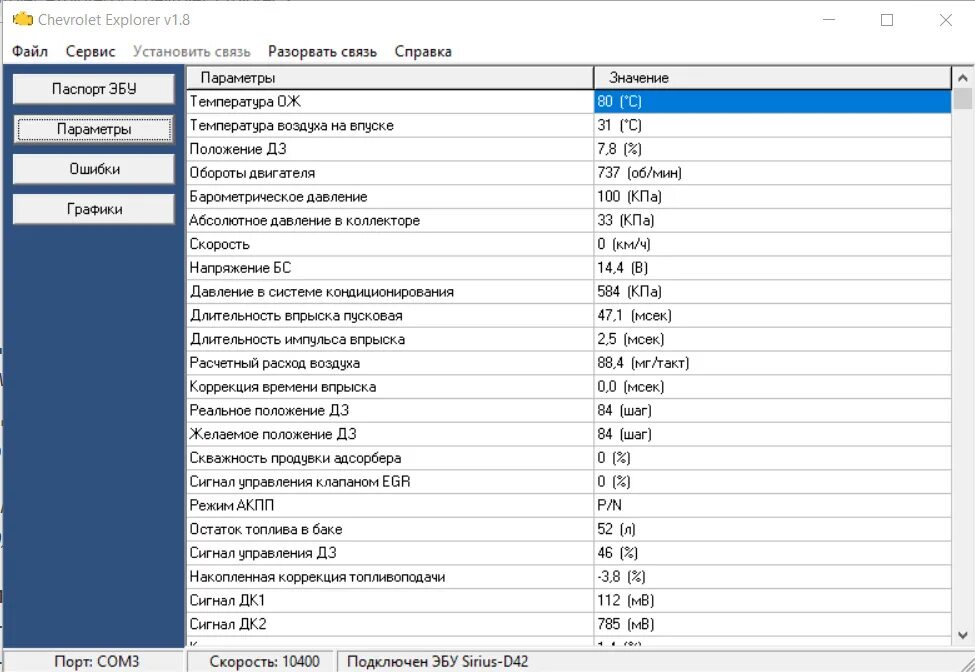
Task: Minimize the Chevrolet Explorer window
Action: [x=829, y=20]
